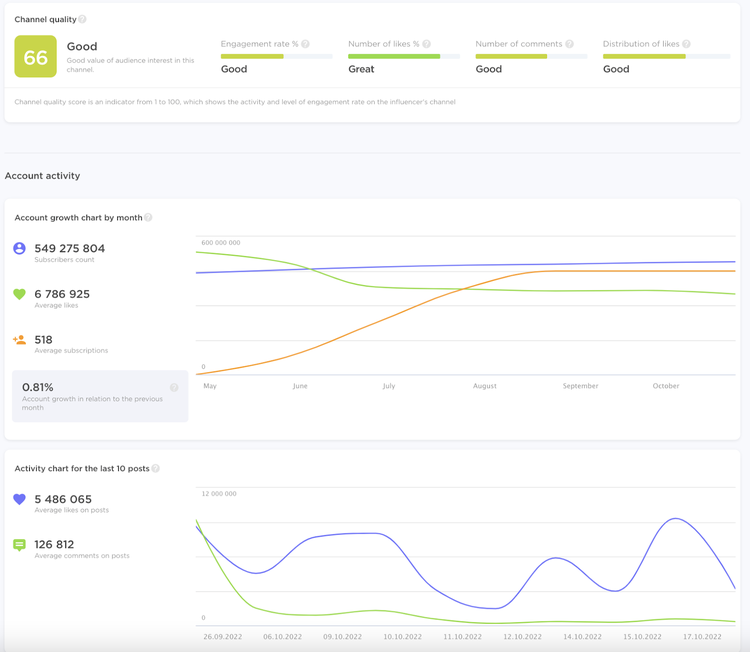The width and height of the screenshot is (750, 652).
Task: Click the 66 channel quality score badge
Action: click(x=35, y=56)
